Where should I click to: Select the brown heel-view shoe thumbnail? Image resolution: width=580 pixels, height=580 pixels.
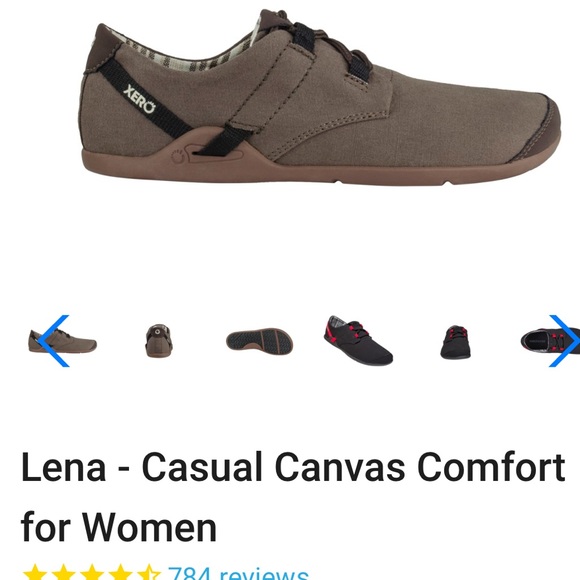point(159,341)
